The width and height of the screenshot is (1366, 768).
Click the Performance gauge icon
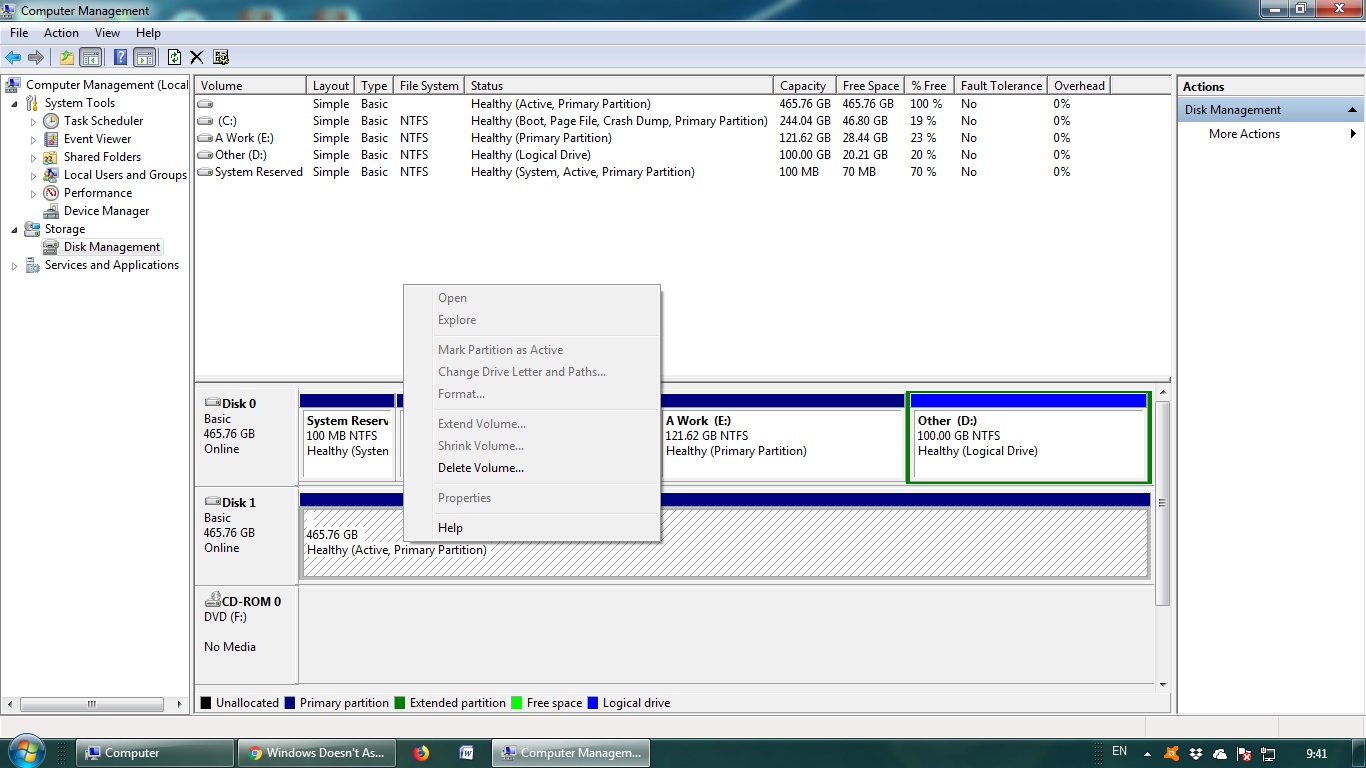pos(51,193)
